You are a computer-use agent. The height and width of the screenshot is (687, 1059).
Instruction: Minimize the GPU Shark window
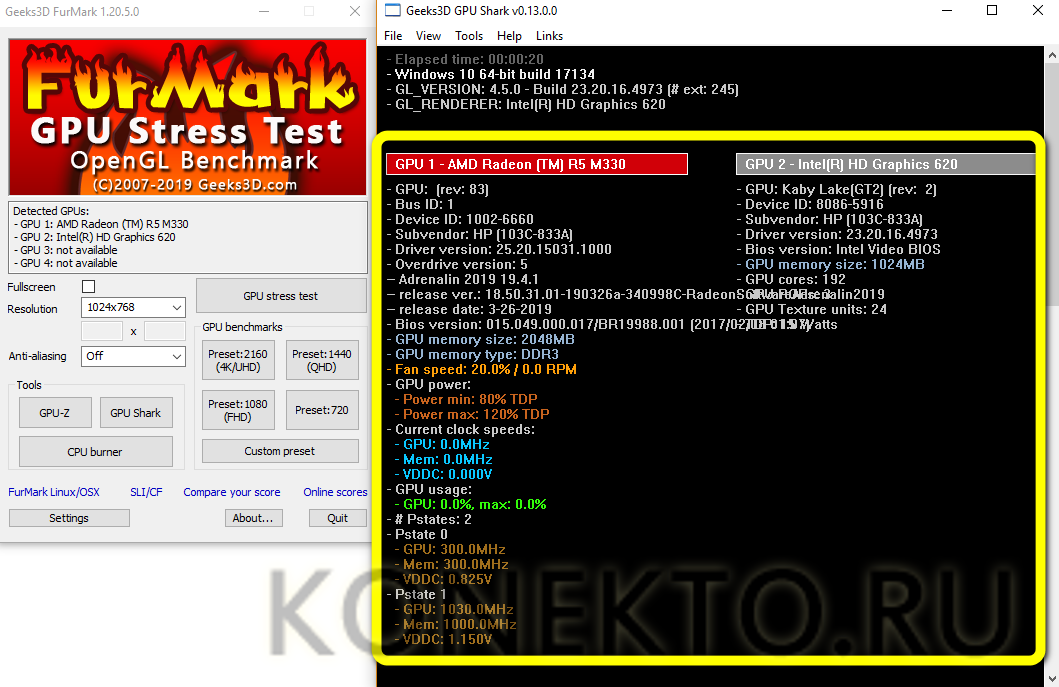pyautogui.click(x=947, y=10)
